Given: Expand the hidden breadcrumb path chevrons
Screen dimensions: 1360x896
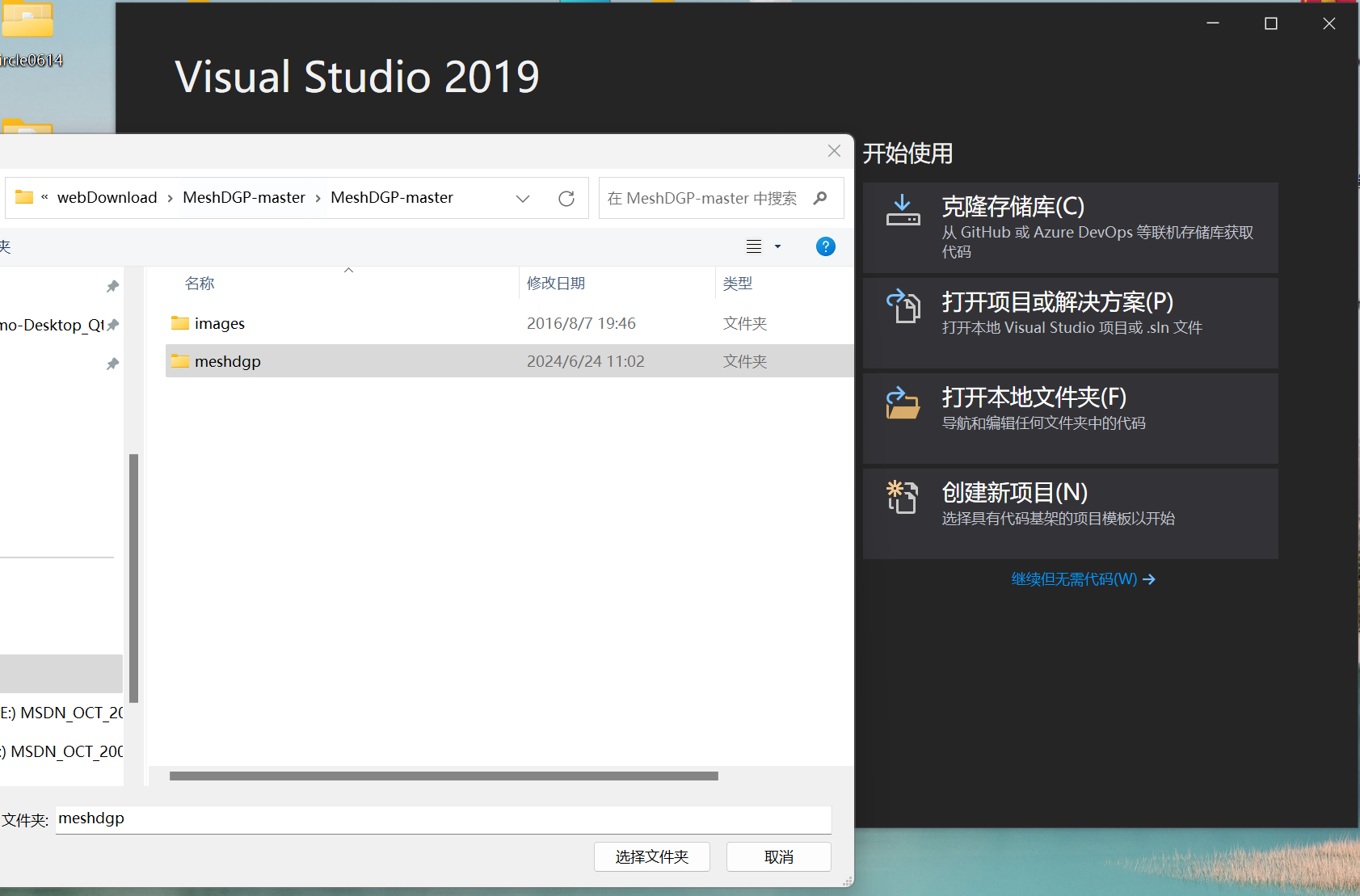Looking at the screenshot, I should point(44,197).
